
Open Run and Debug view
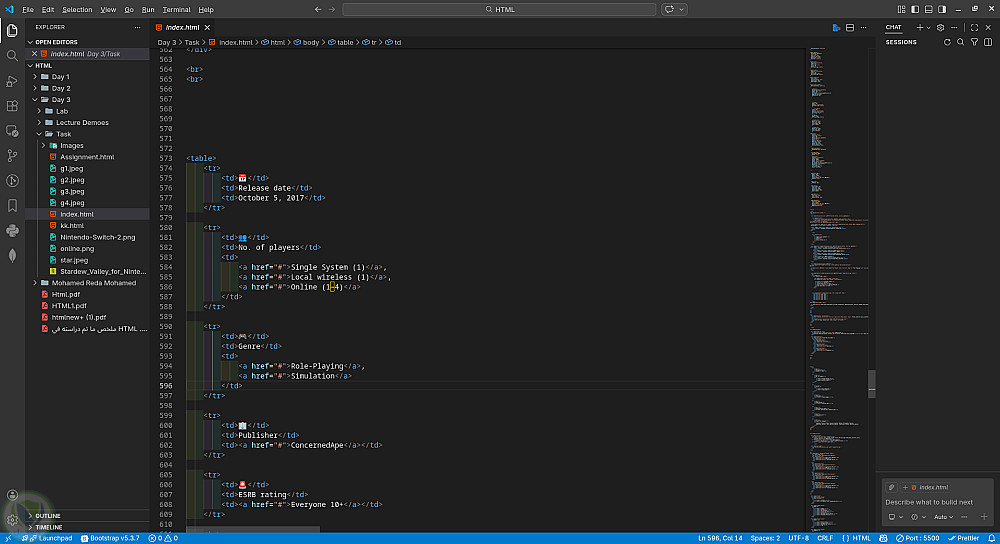coord(12,80)
